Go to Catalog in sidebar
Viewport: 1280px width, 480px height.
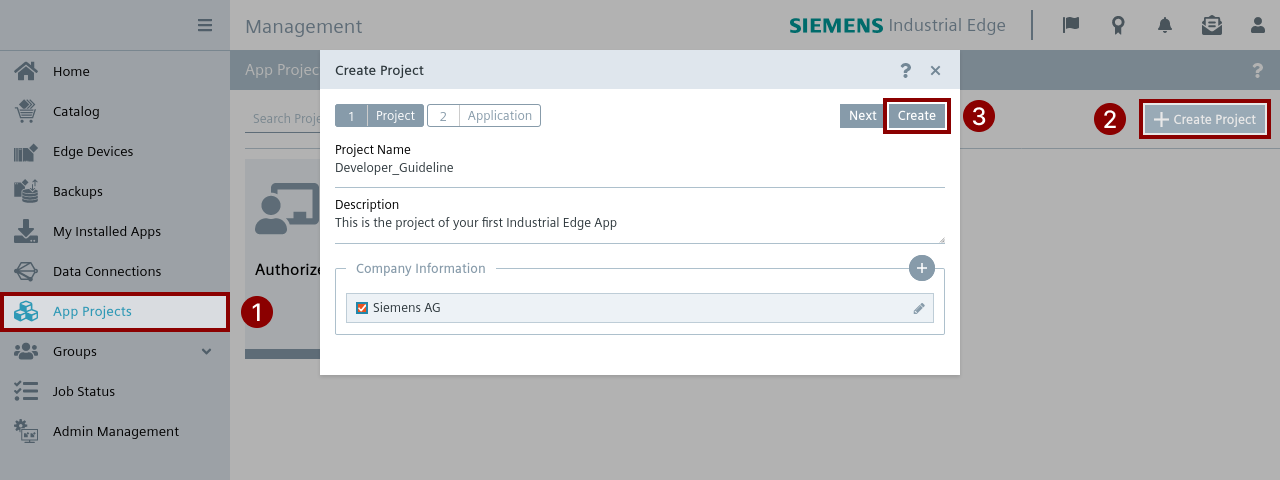point(76,111)
